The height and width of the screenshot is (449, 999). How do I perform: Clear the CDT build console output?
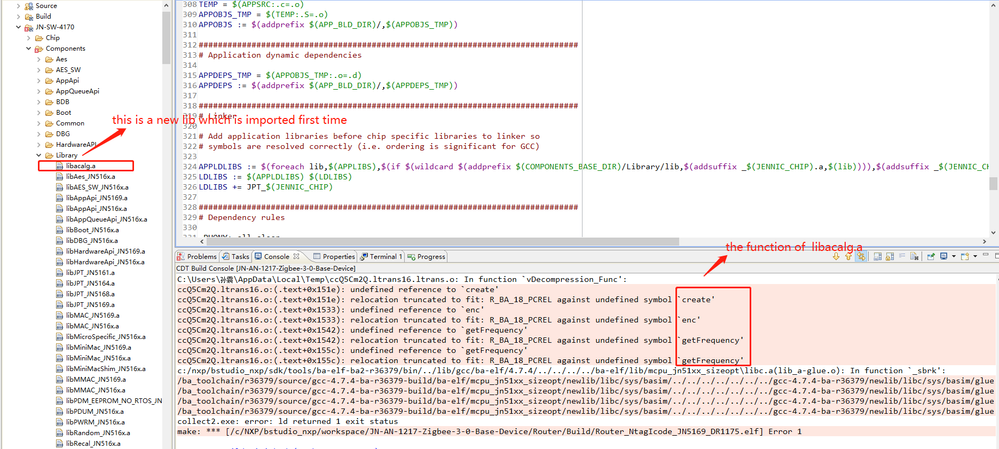(914, 256)
